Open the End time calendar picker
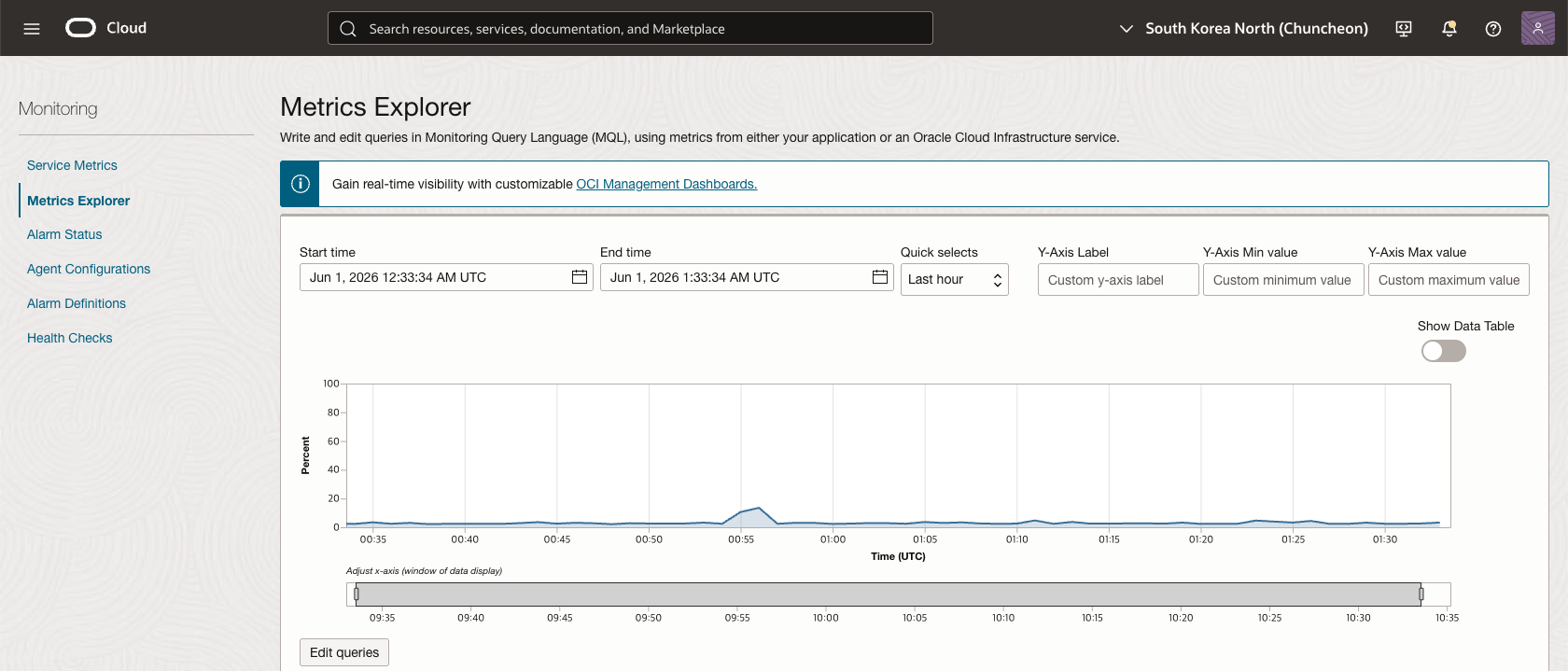Image resolution: width=1568 pixels, height=671 pixels. (x=880, y=277)
